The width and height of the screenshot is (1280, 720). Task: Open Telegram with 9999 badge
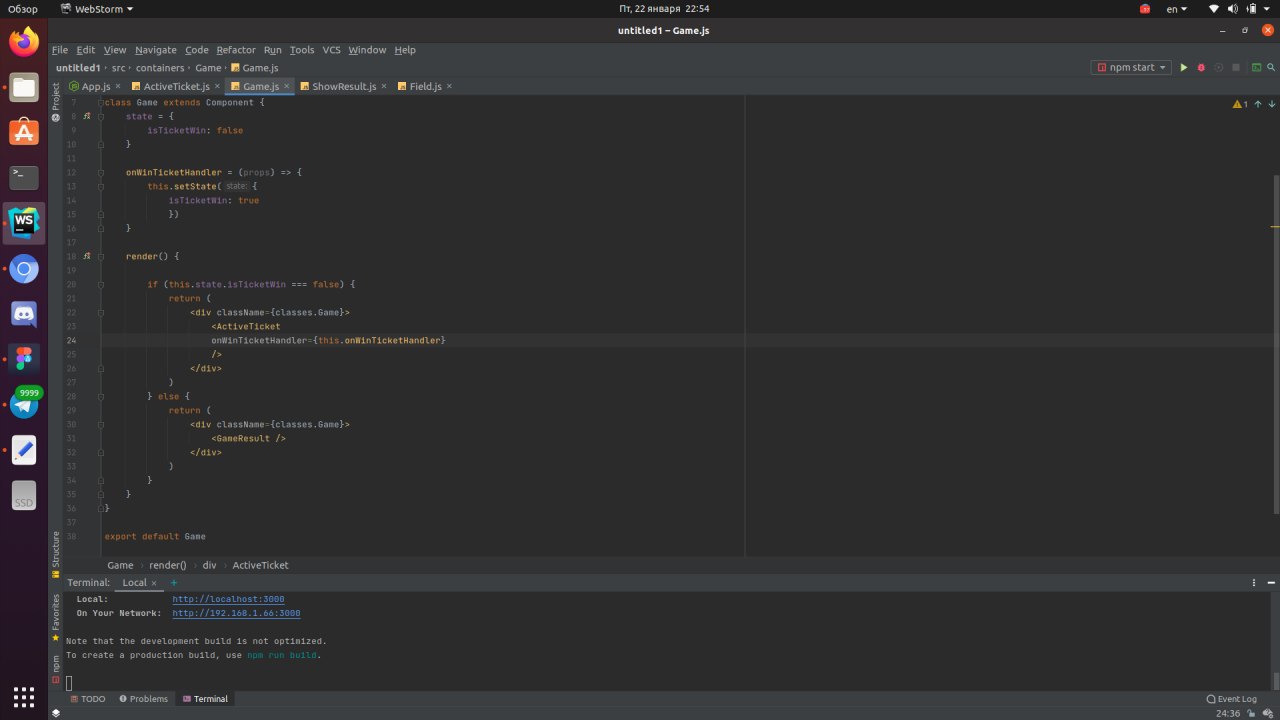tap(24, 403)
